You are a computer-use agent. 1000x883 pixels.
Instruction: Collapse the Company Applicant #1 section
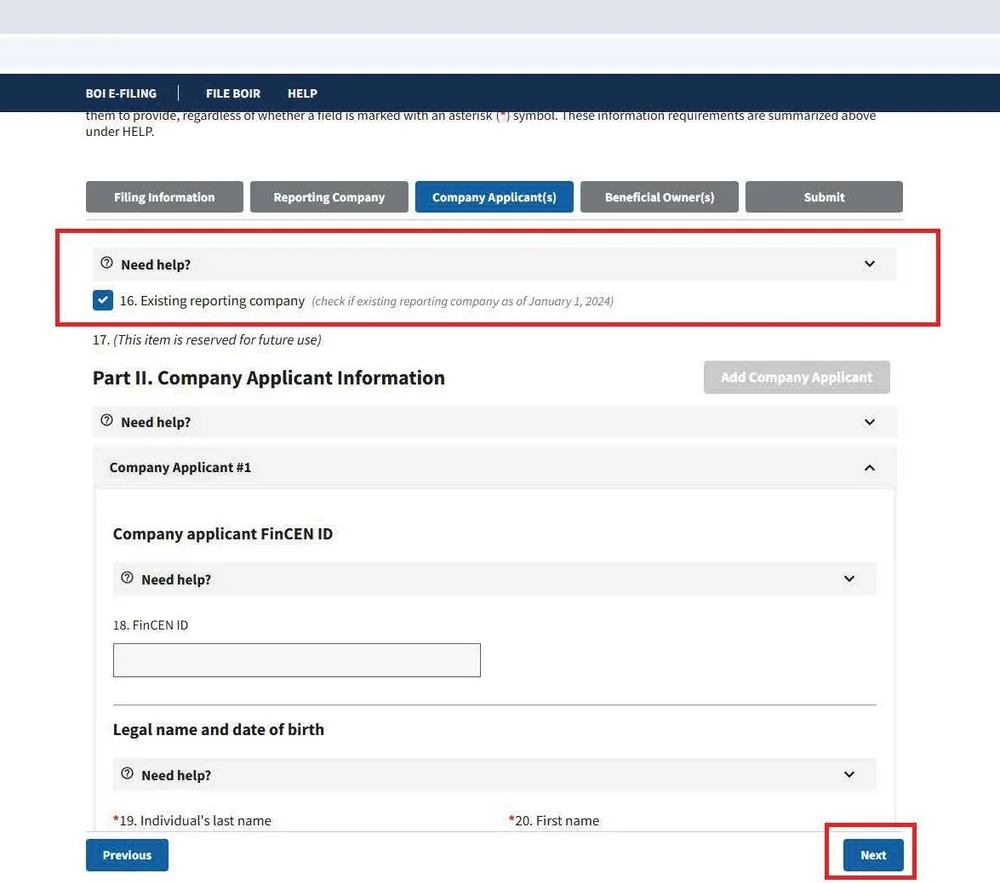[x=869, y=467]
